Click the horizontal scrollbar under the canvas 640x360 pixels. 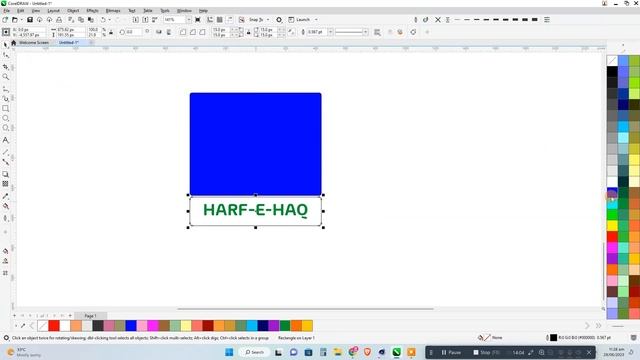[305, 309]
